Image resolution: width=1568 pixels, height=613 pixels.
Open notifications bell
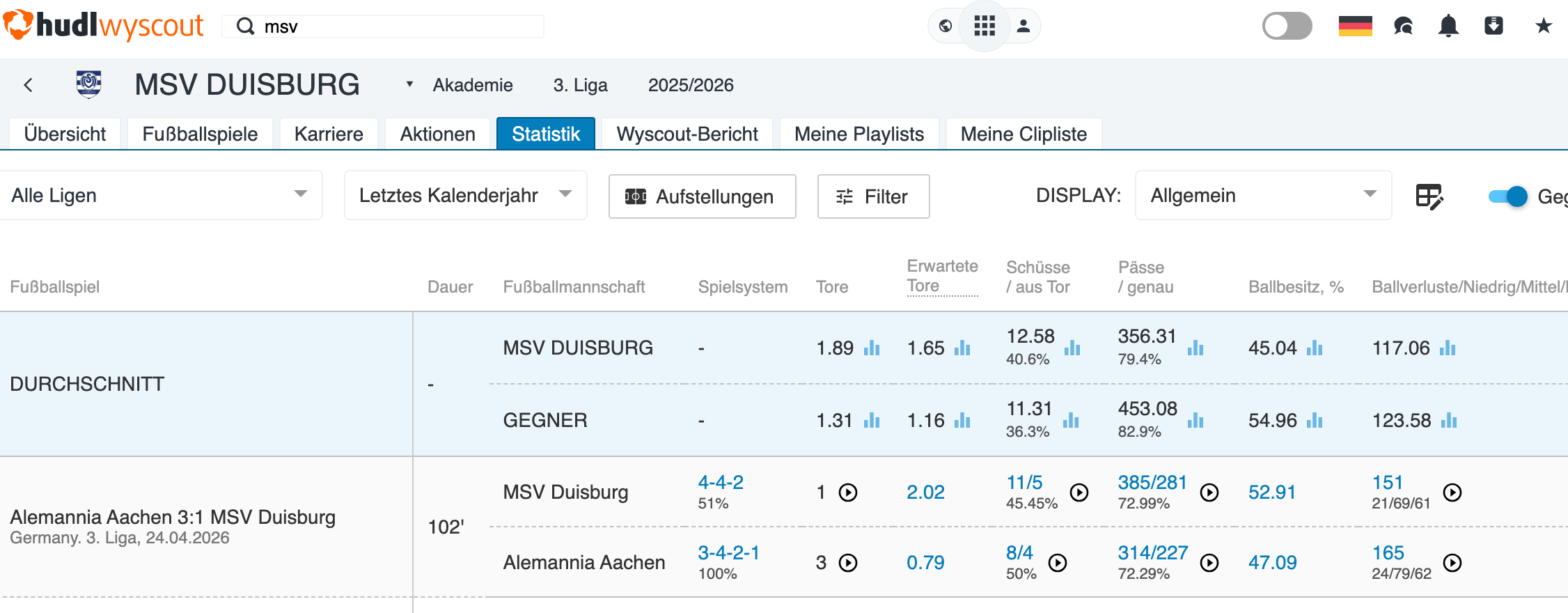1448,26
